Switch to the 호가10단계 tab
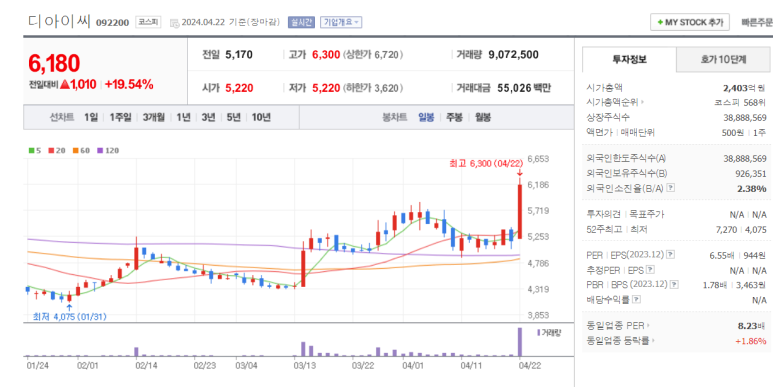Viewport: 773px width, 387px height. tap(723, 60)
